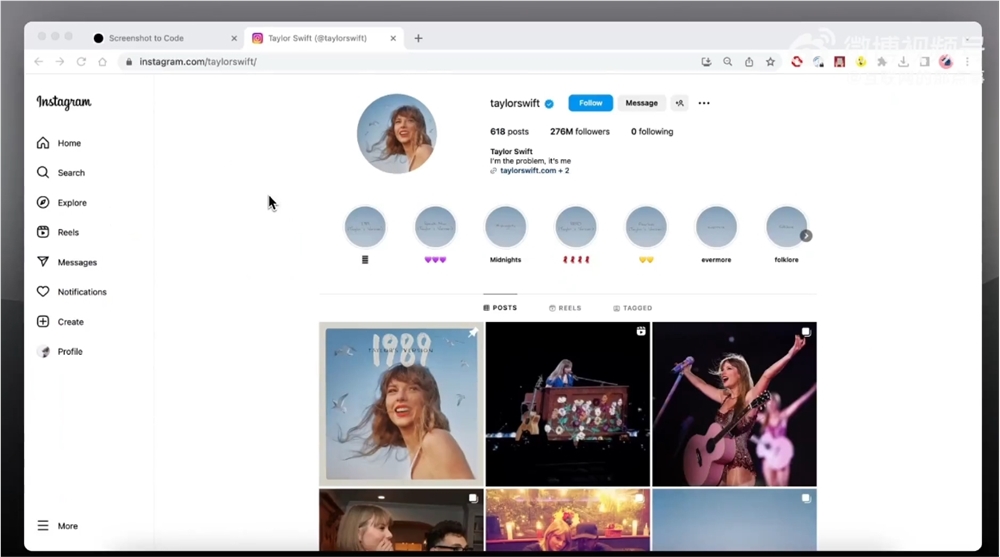Go to Instagram Home in sidebar
Image resolution: width=1000 pixels, height=557 pixels.
59,143
